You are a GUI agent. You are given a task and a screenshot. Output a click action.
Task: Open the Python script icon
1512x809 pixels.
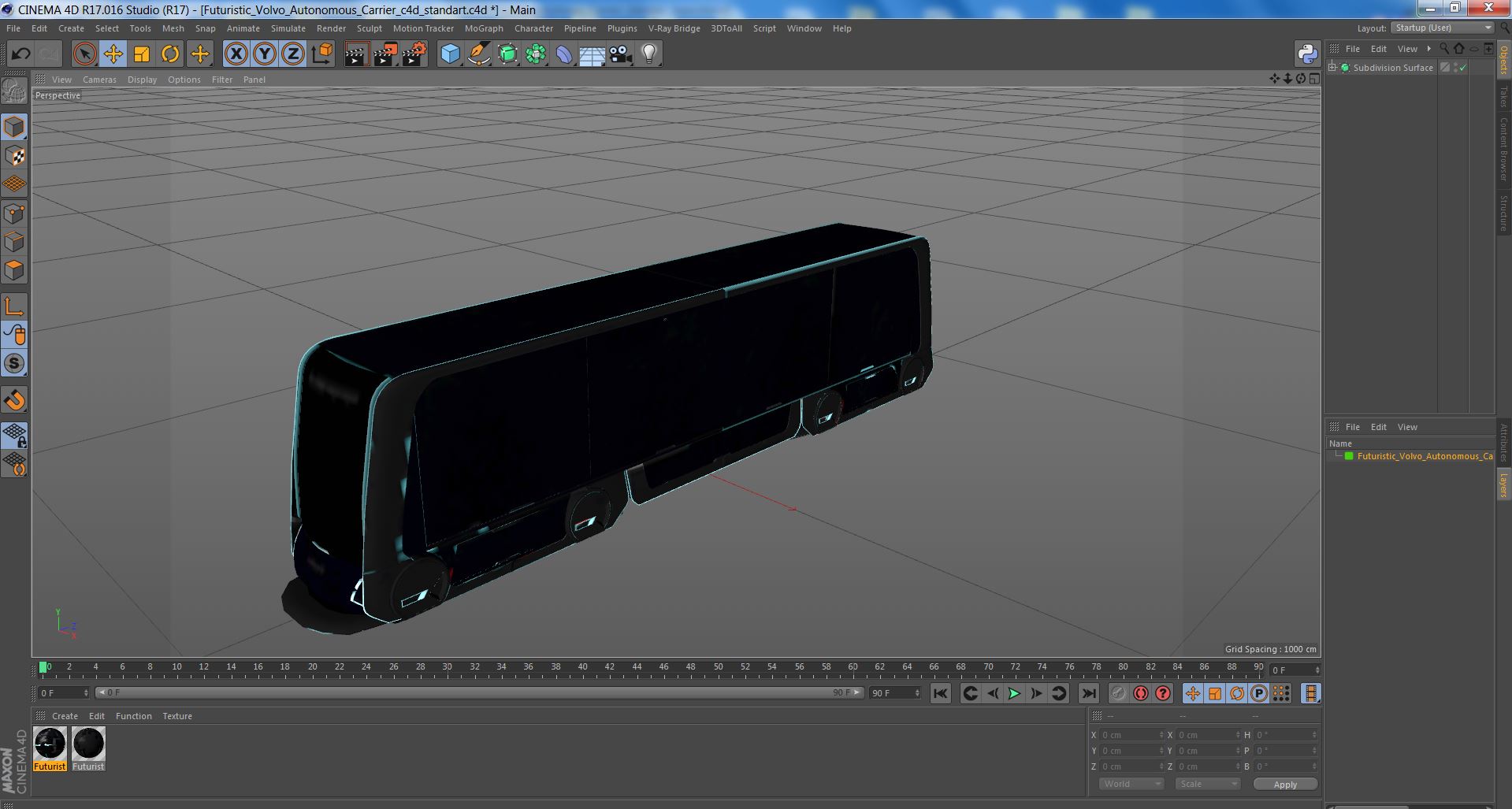(1307, 54)
